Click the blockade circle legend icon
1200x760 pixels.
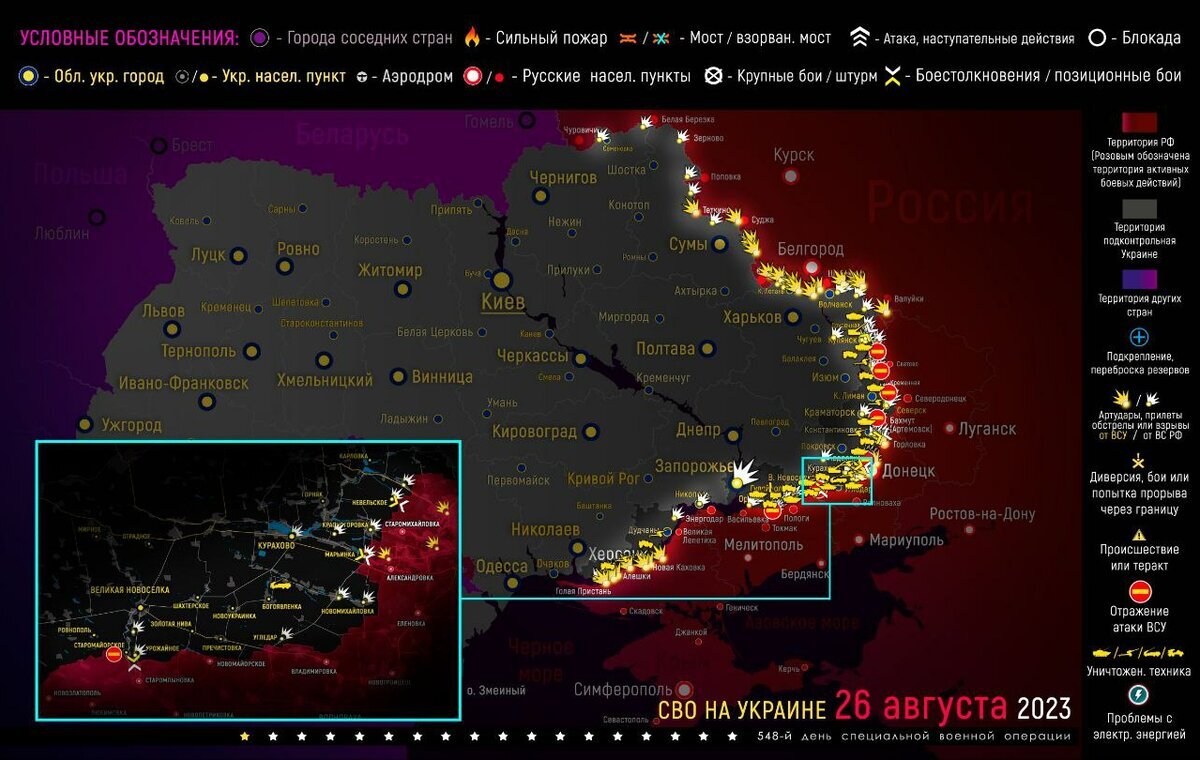[x=1097, y=38]
